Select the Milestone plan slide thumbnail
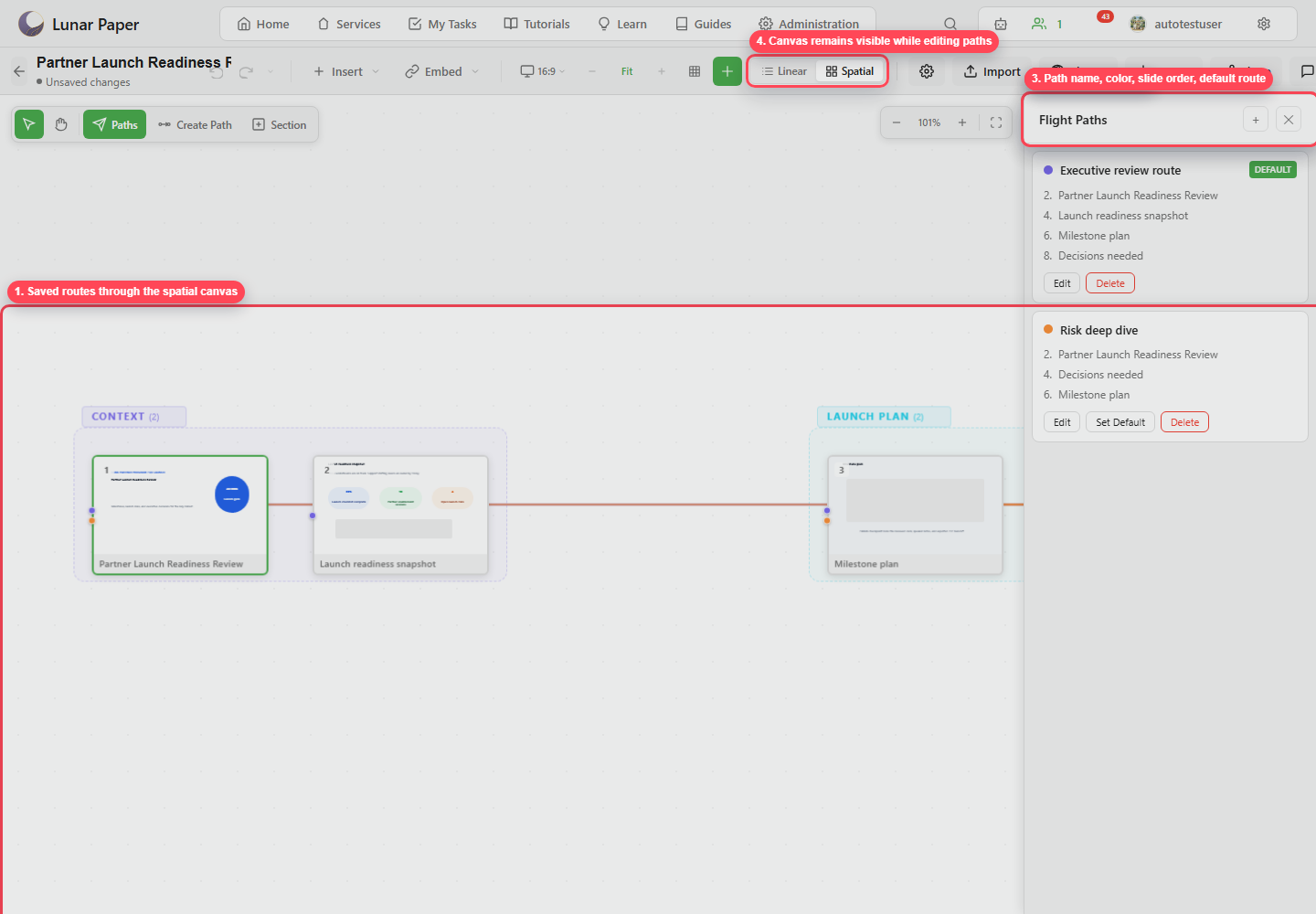The image size is (1316, 914). coord(915,515)
